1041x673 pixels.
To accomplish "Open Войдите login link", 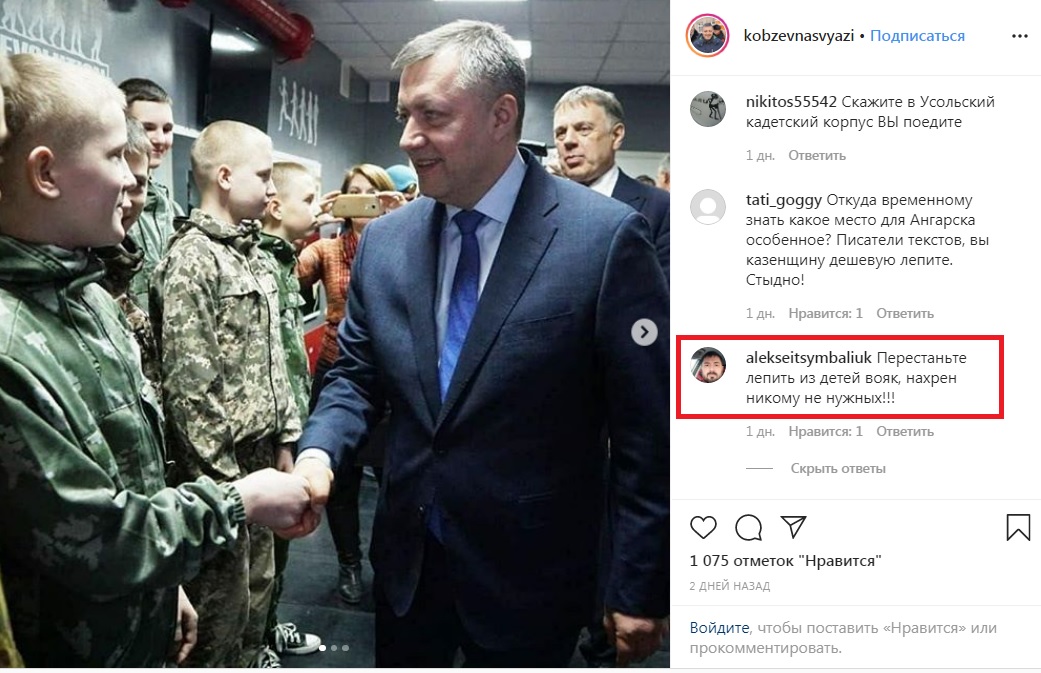I will click(x=719, y=628).
